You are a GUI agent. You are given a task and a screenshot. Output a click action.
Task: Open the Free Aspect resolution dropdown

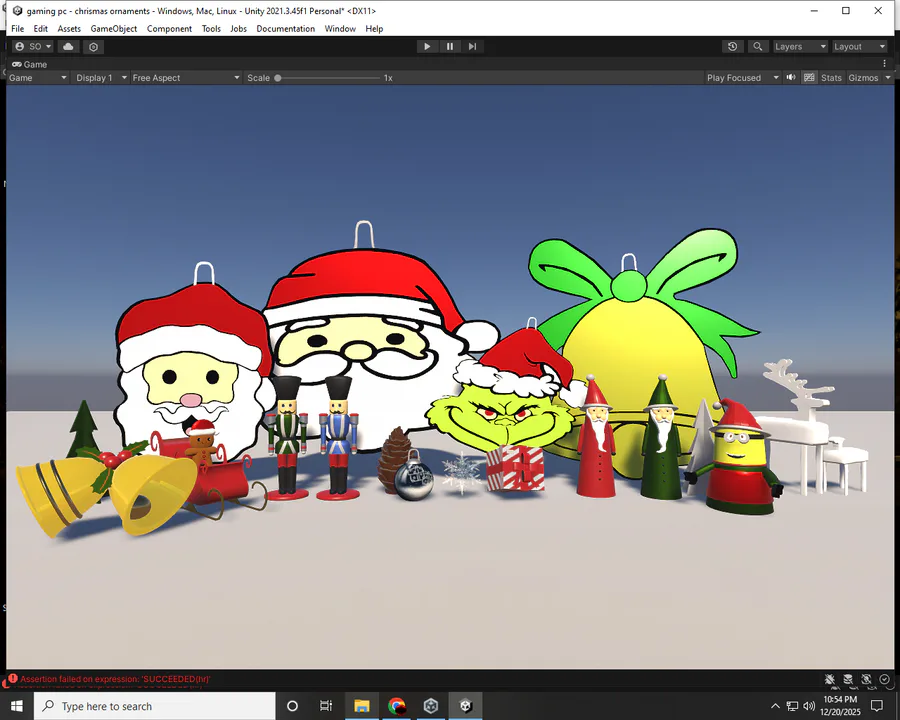click(x=185, y=78)
